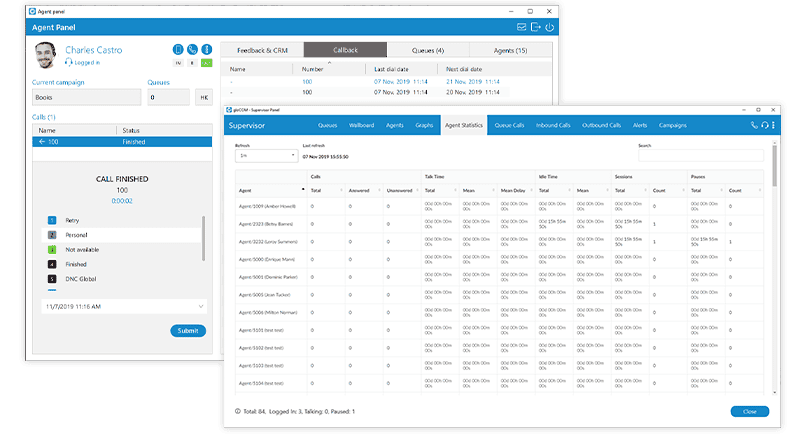Click the power icon in Agent Panel header
The image size is (800, 435).
pyautogui.click(x=550, y=27)
